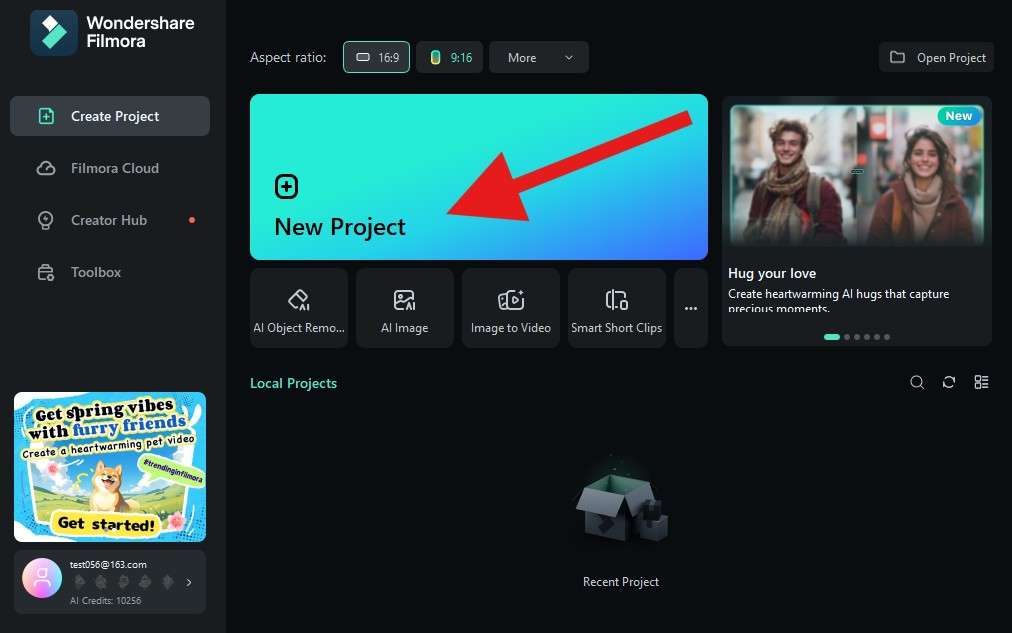Click the Creator Hub red notification dot
The height and width of the screenshot is (633, 1012).
[x=192, y=220]
